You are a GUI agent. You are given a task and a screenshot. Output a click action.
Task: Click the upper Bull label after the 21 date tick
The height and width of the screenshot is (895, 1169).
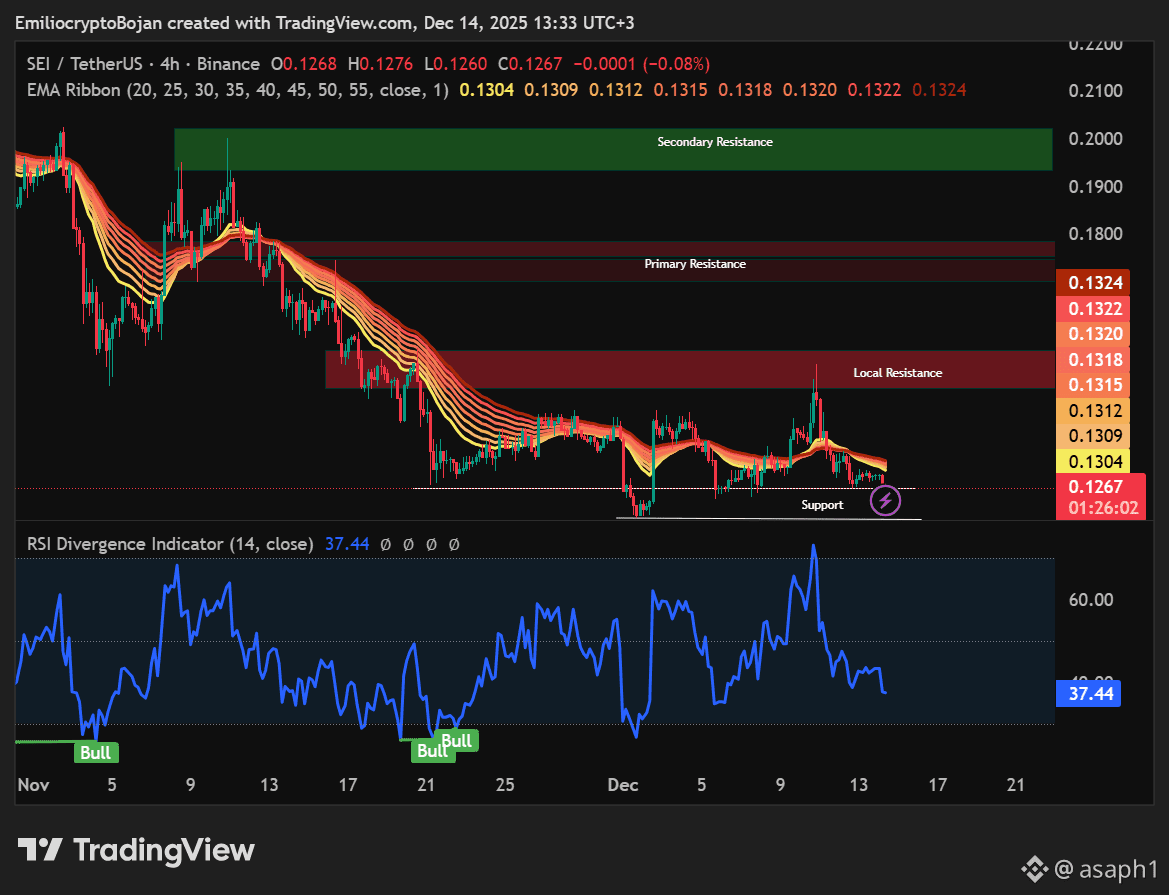tap(457, 741)
